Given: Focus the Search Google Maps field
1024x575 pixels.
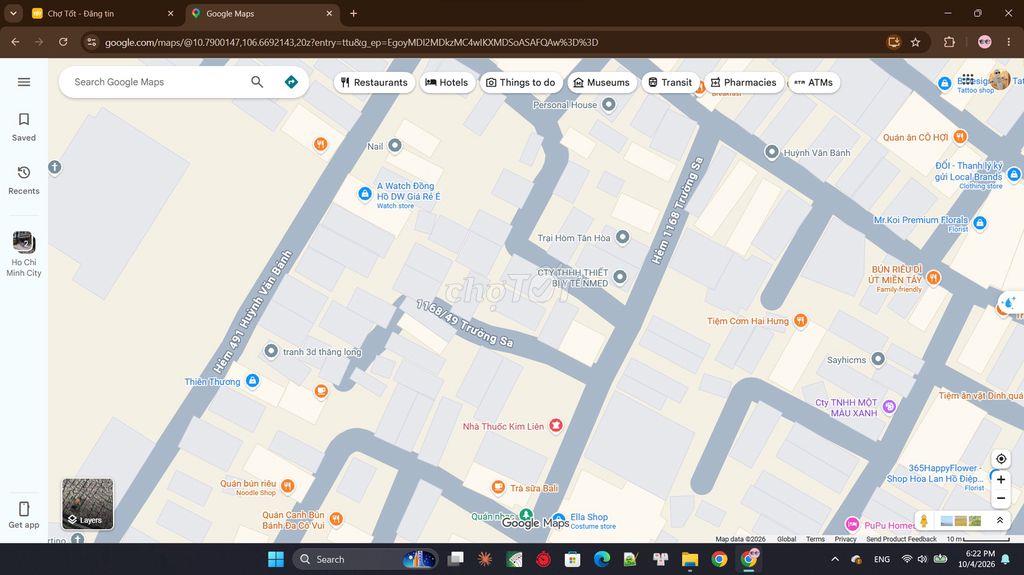Looking at the screenshot, I should [157, 82].
